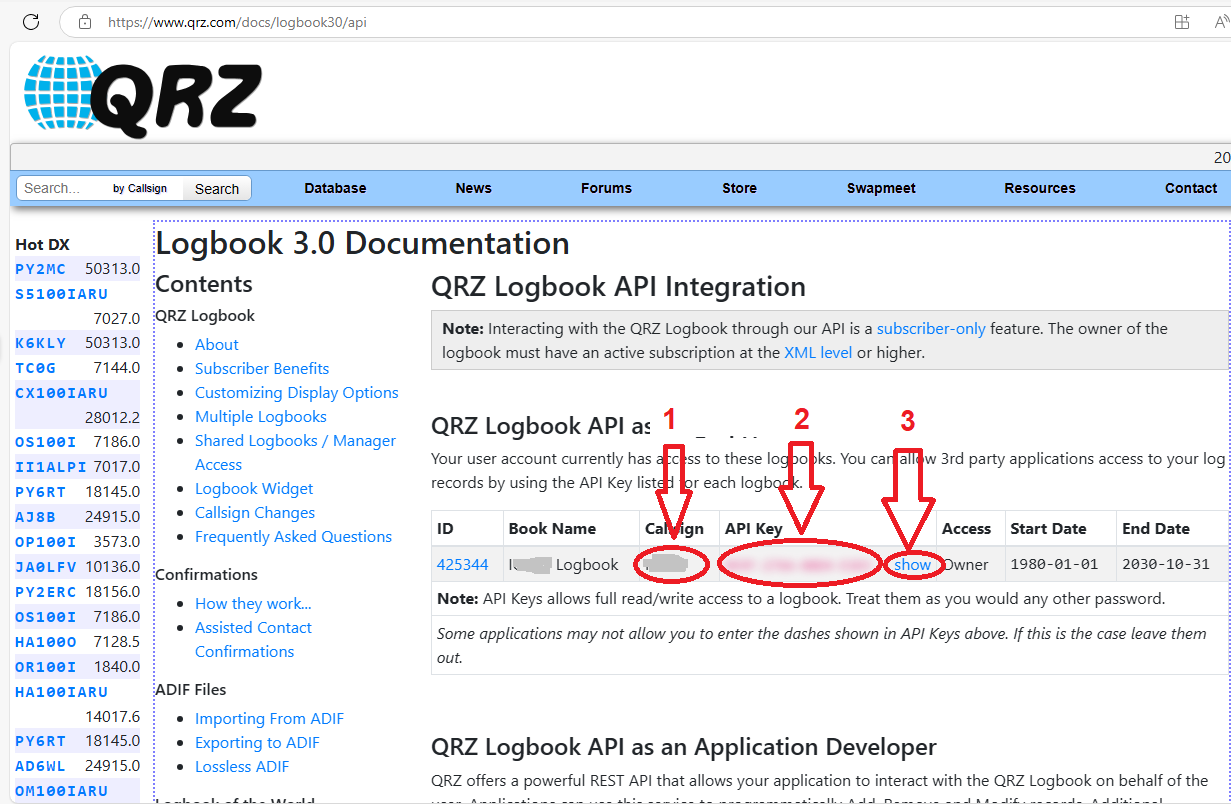Open the Forums menu
This screenshot has width=1231, height=804.
click(606, 188)
